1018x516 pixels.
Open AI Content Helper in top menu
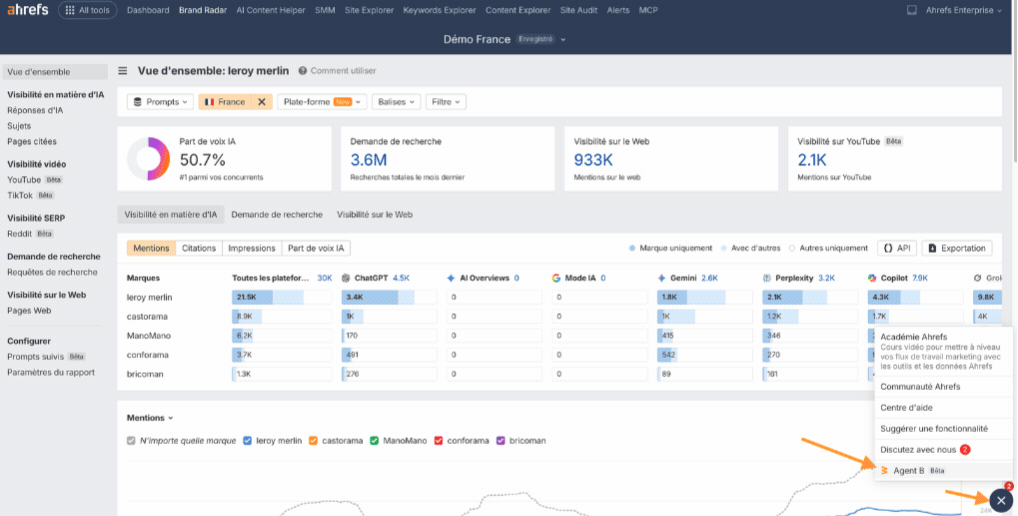271,10
